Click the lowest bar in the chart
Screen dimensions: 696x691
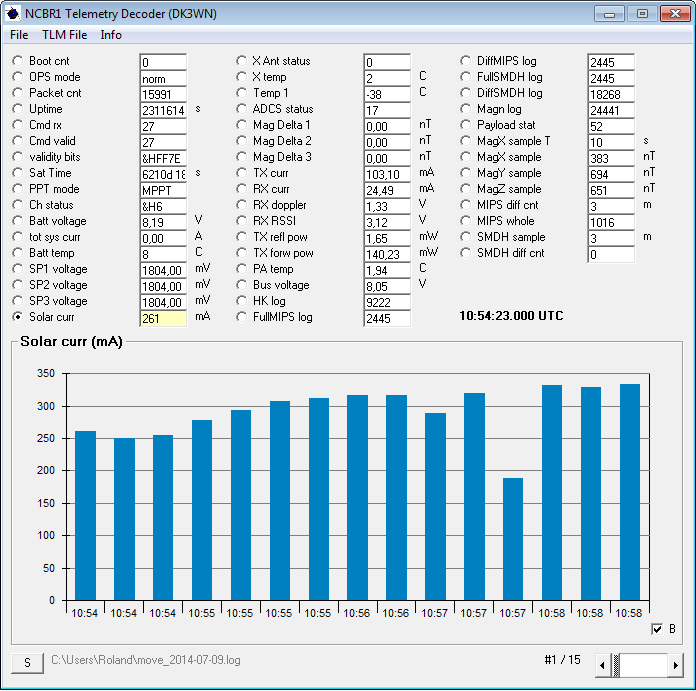click(512, 539)
